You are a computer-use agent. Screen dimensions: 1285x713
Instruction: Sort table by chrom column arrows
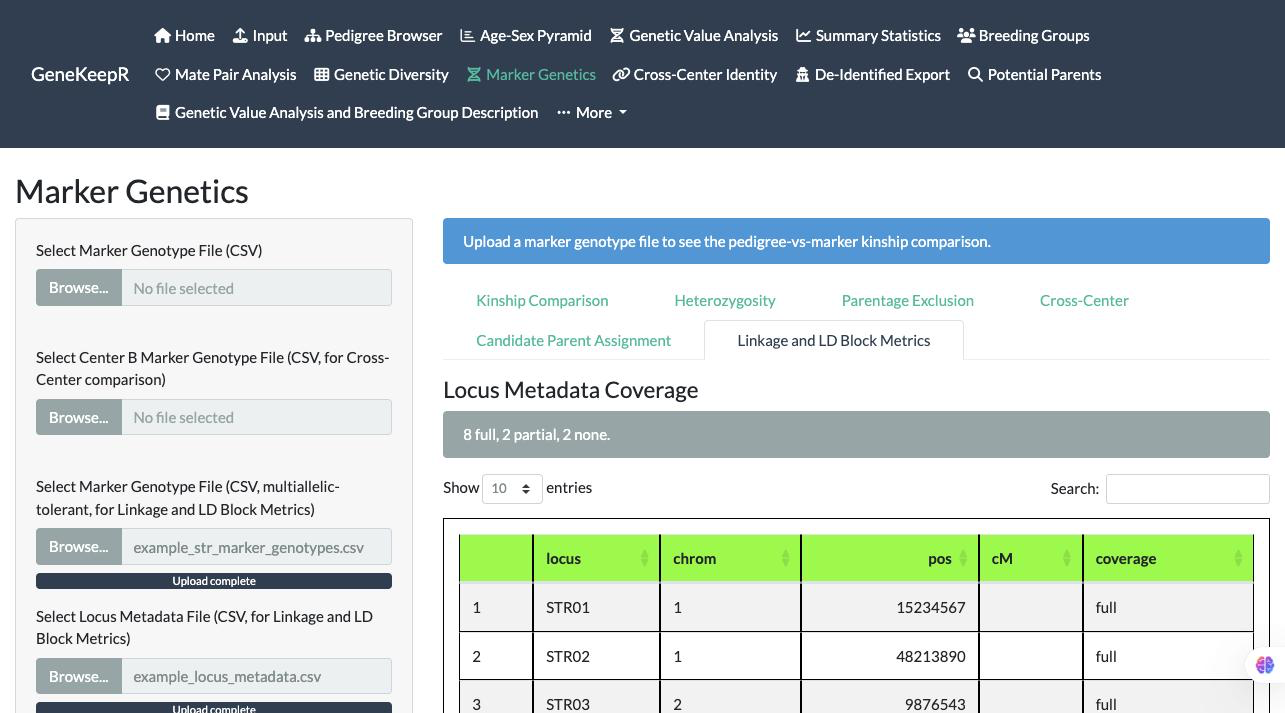point(785,559)
